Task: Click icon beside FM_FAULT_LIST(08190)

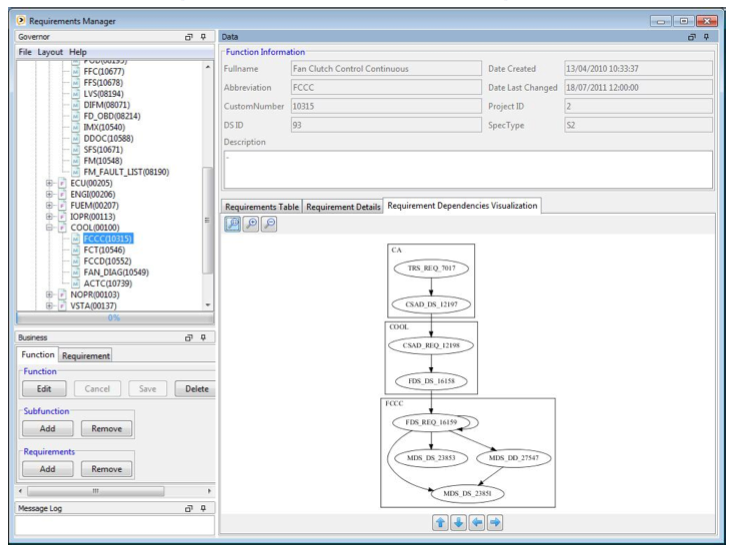Action: pos(76,172)
